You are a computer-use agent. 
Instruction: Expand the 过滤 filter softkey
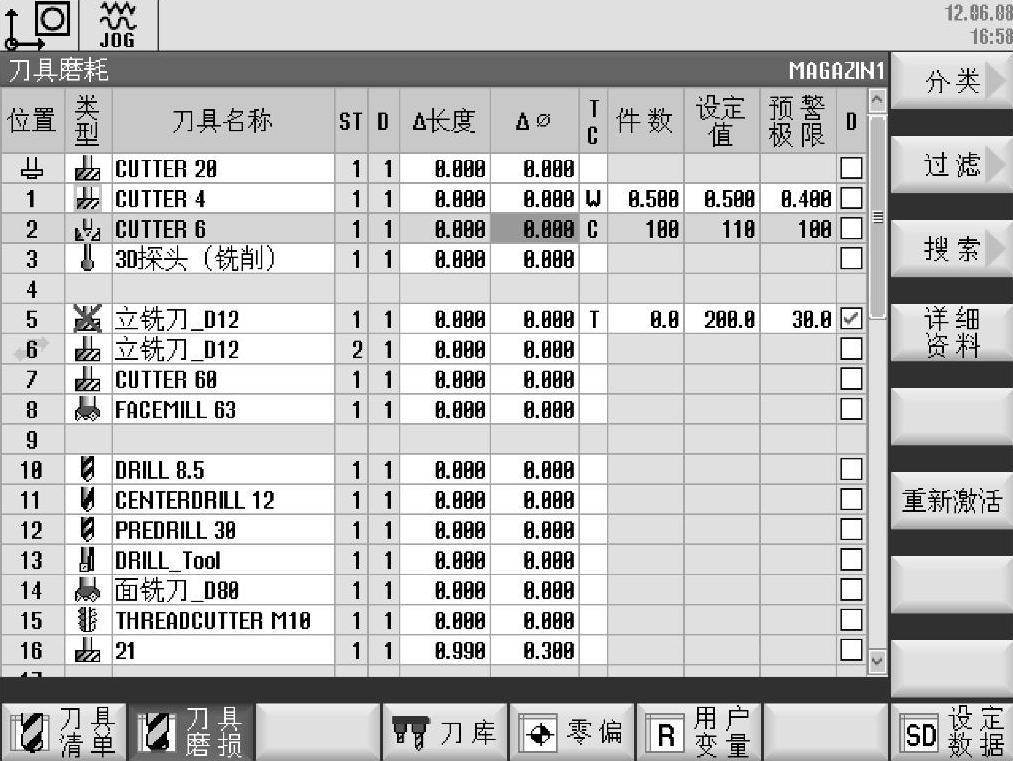(x=951, y=165)
